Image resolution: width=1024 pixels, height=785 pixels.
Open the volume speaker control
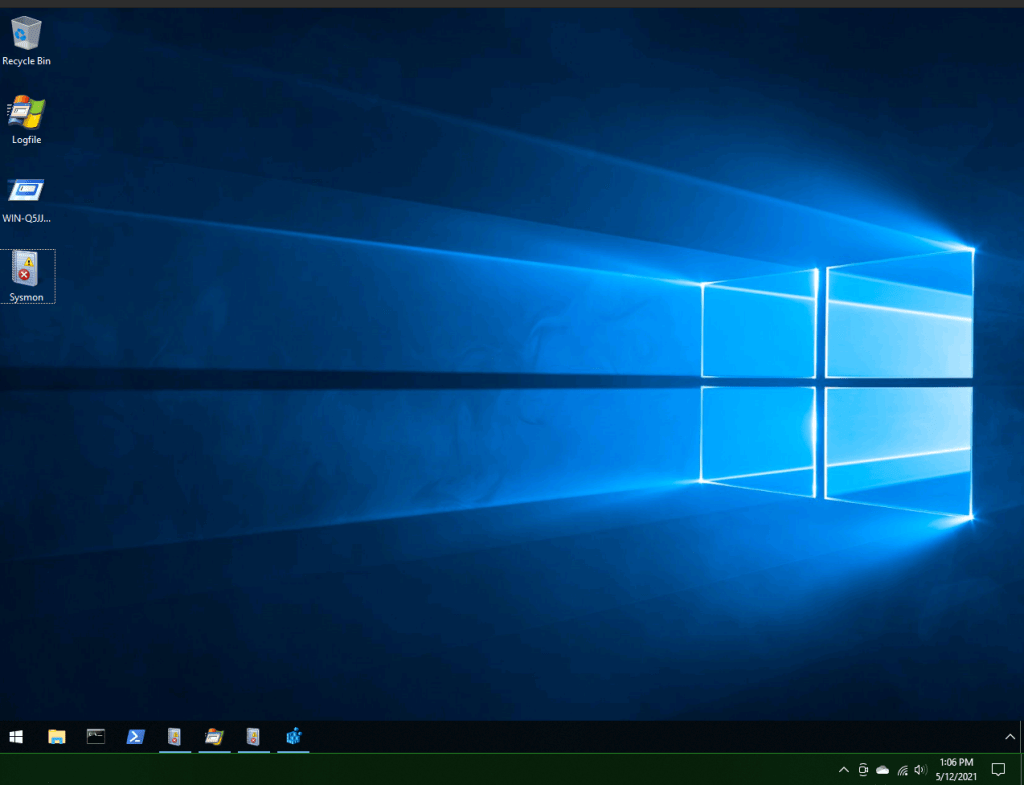pyautogui.click(x=920, y=770)
